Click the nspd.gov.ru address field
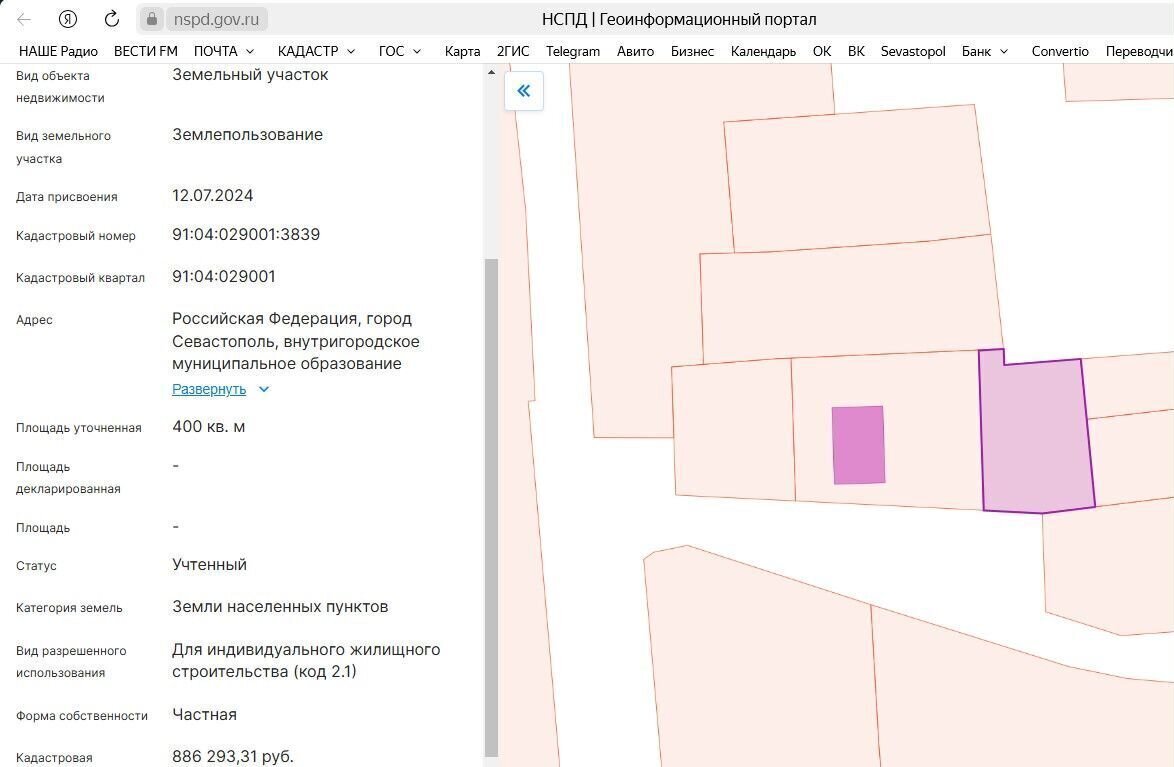 coord(216,19)
